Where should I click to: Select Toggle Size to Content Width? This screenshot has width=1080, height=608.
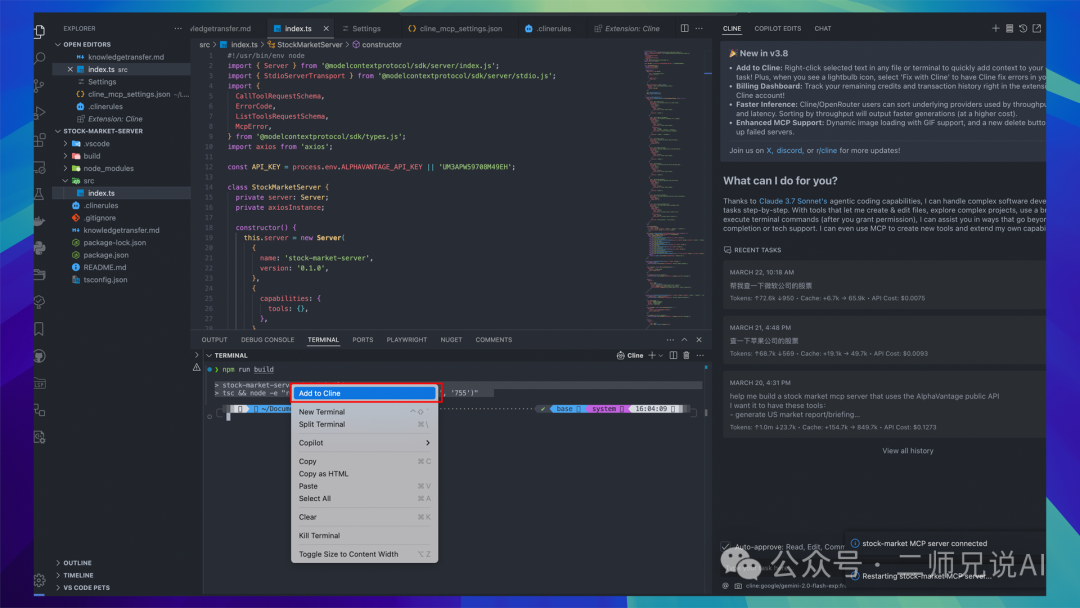pyautogui.click(x=364, y=554)
